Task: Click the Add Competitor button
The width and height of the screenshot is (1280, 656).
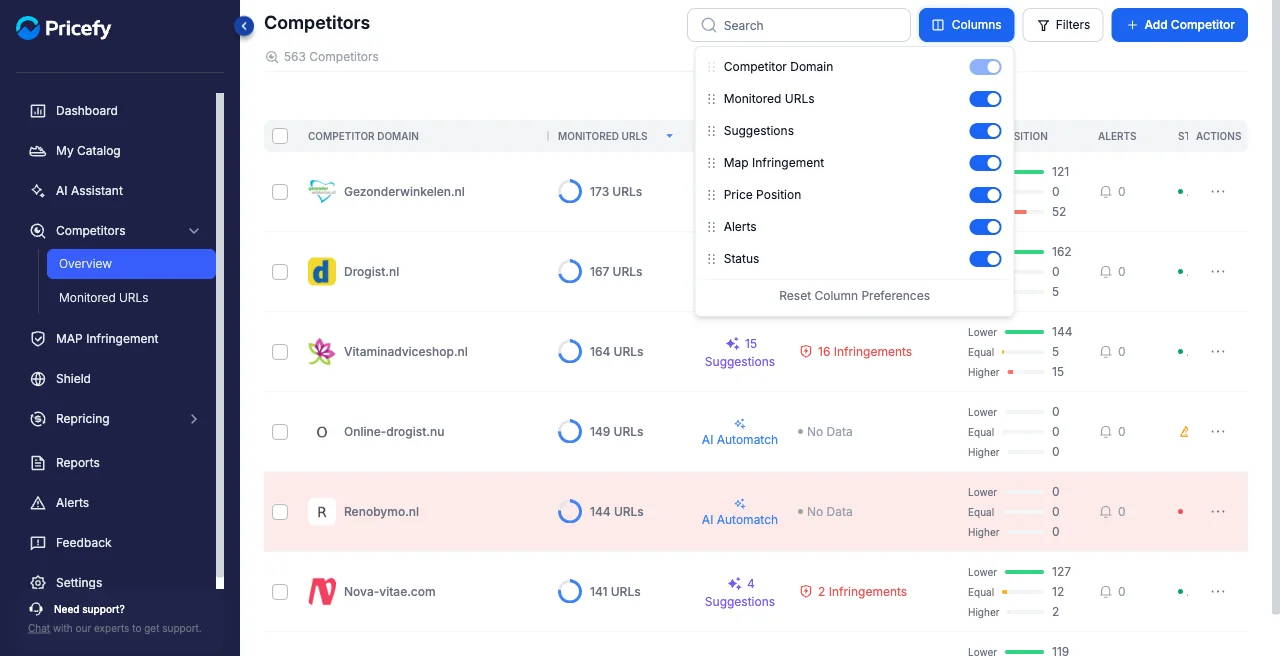Action: tap(1179, 25)
